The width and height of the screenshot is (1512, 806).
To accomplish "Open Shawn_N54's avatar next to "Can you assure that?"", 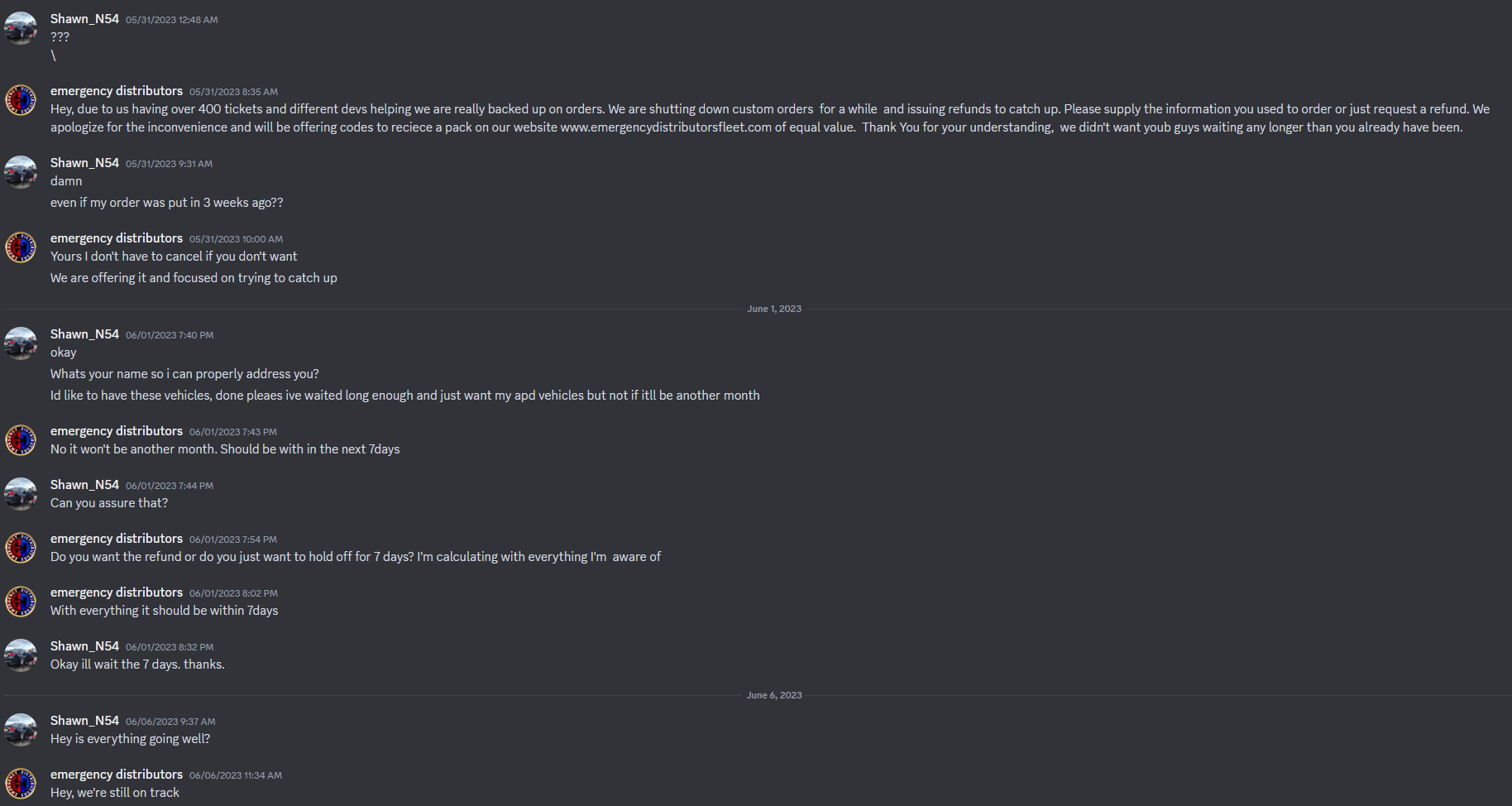I will pos(21,494).
